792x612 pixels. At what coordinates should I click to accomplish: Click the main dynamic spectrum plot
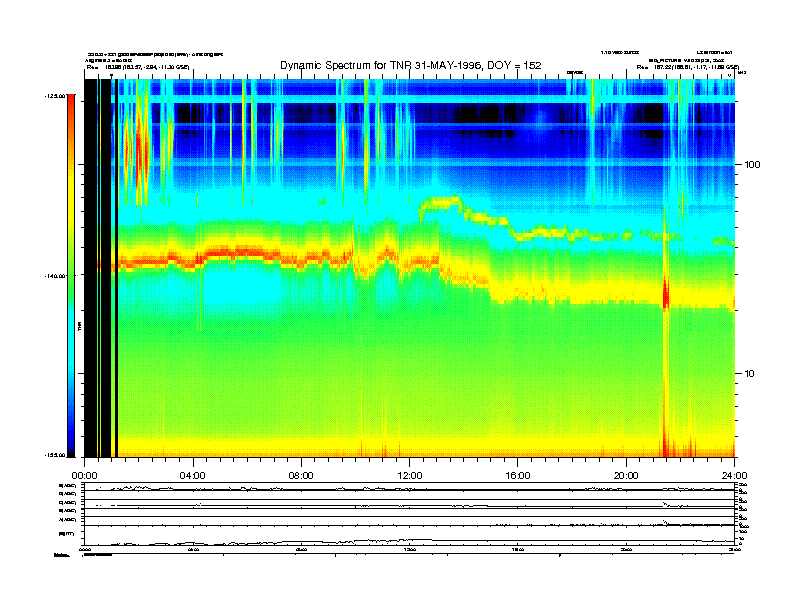point(410,268)
